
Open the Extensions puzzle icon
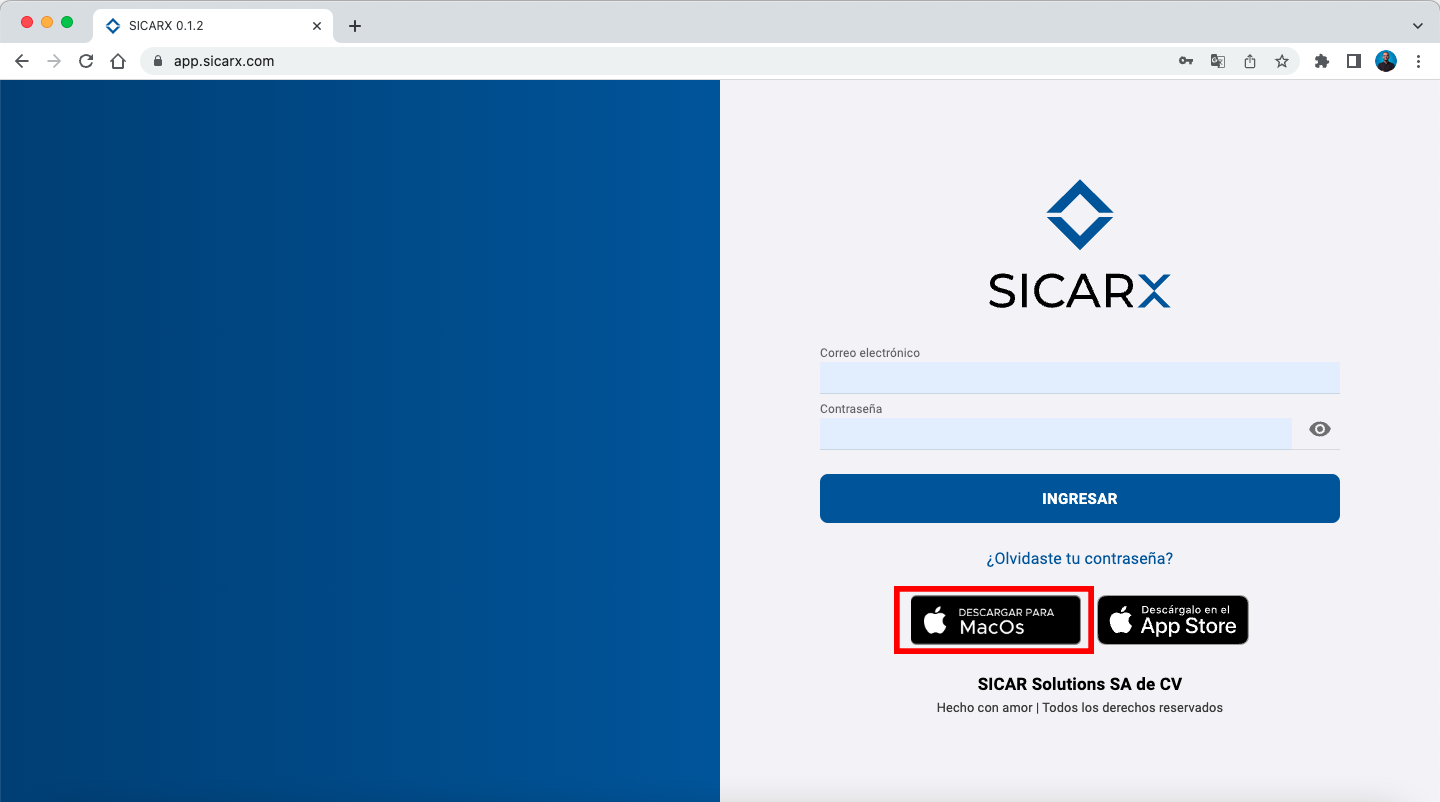click(x=1322, y=61)
